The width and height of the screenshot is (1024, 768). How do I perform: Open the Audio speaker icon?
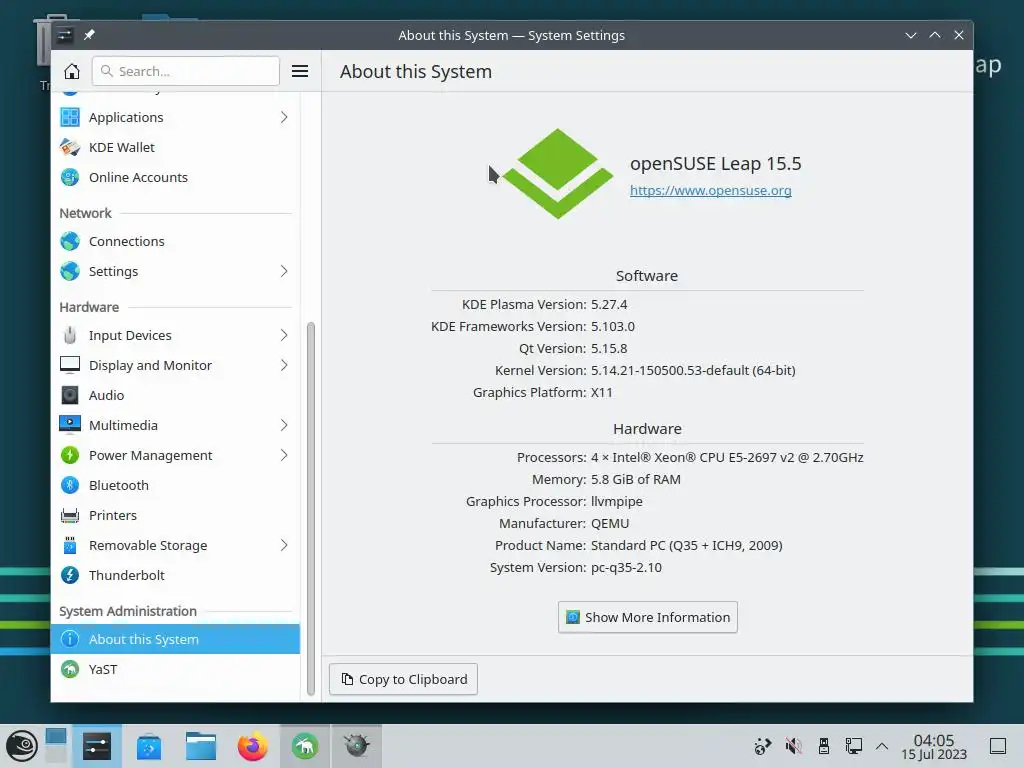click(70, 396)
